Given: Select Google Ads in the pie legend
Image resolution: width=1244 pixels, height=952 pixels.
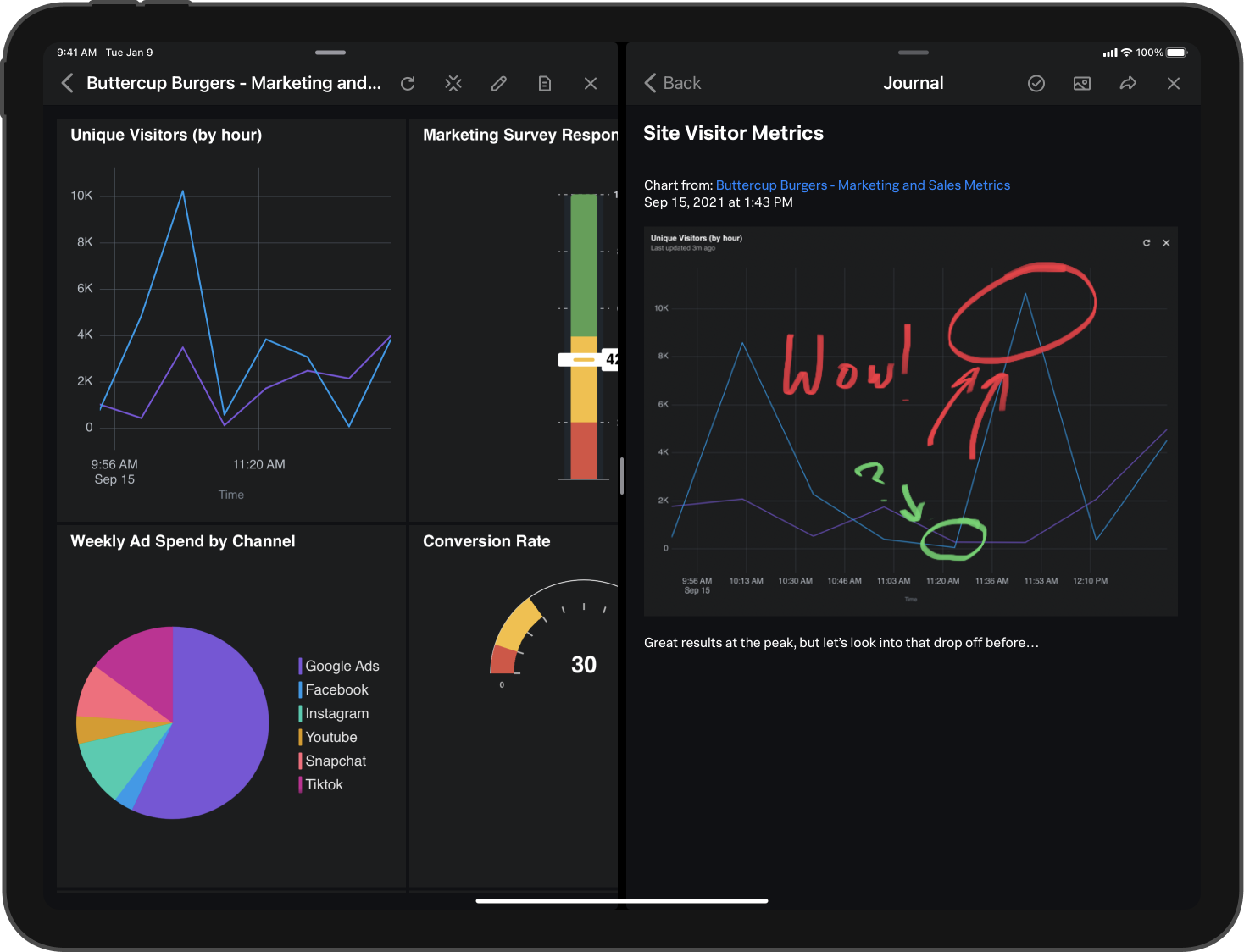Looking at the screenshot, I should (x=339, y=666).
